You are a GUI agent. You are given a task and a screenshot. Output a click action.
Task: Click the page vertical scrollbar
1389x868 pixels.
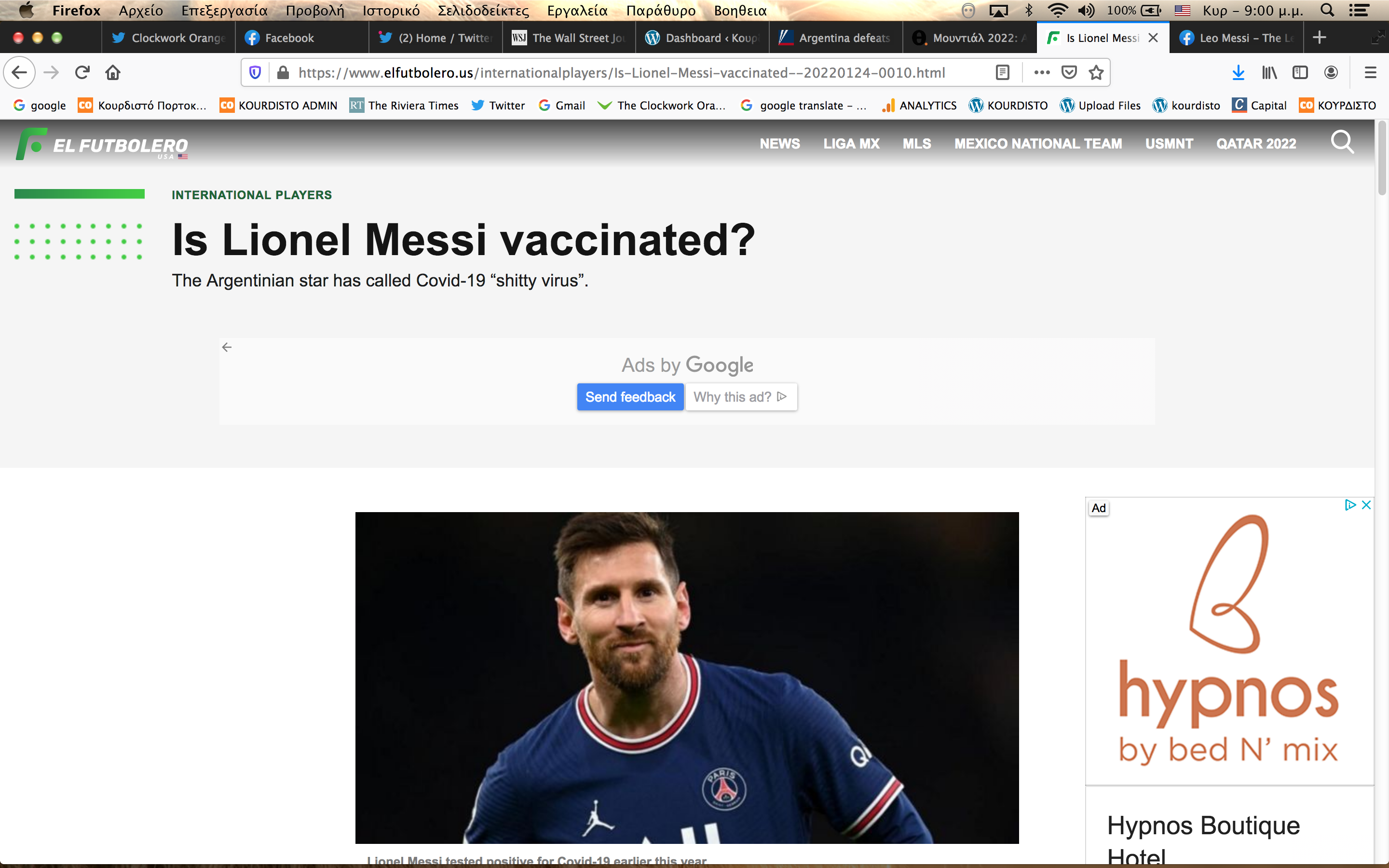point(1382,494)
